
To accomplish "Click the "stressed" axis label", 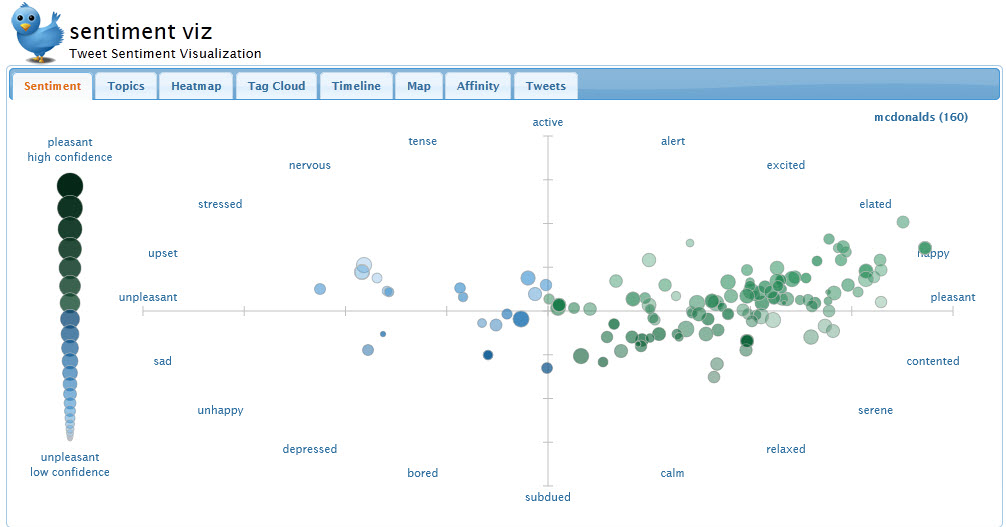I will click(220, 204).
